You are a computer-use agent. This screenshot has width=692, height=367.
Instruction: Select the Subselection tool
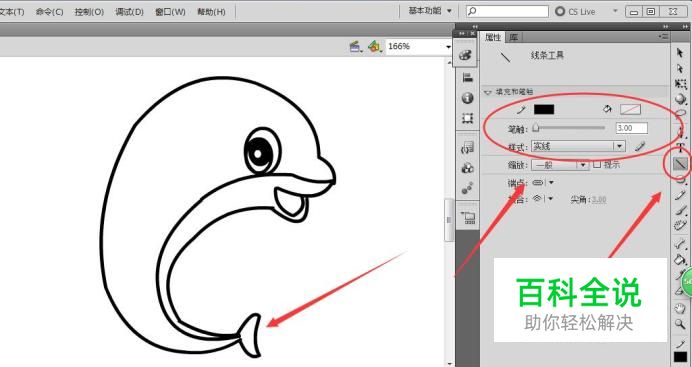[x=680, y=69]
